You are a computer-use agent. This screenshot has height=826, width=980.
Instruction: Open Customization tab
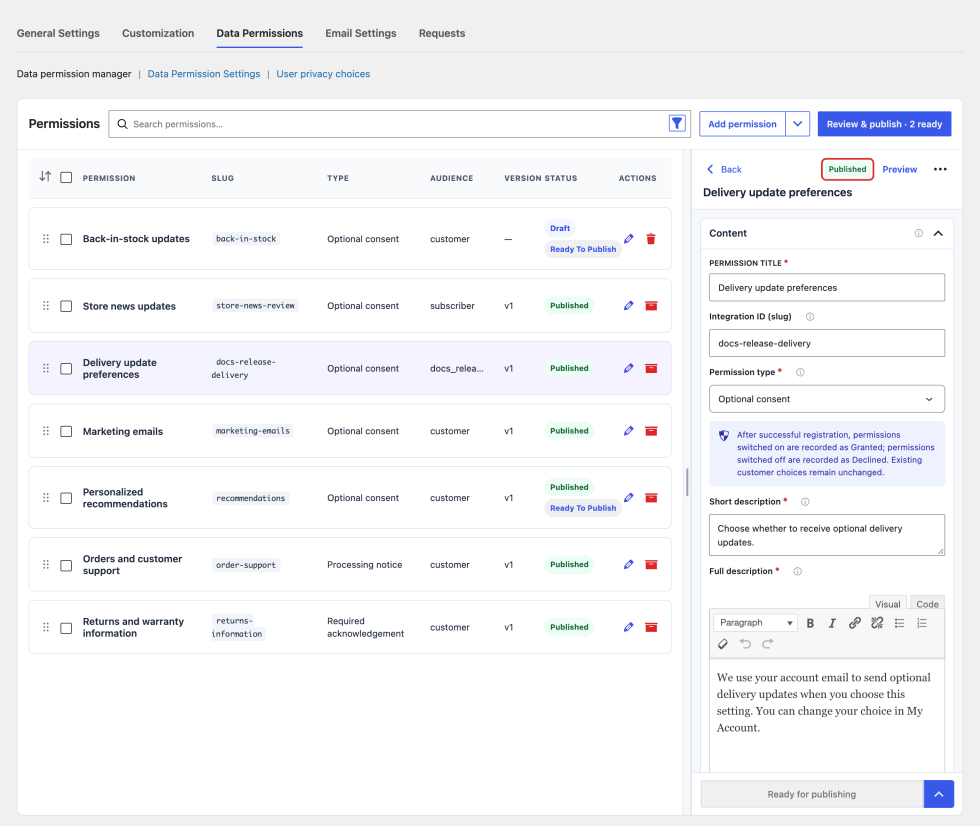[158, 33]
